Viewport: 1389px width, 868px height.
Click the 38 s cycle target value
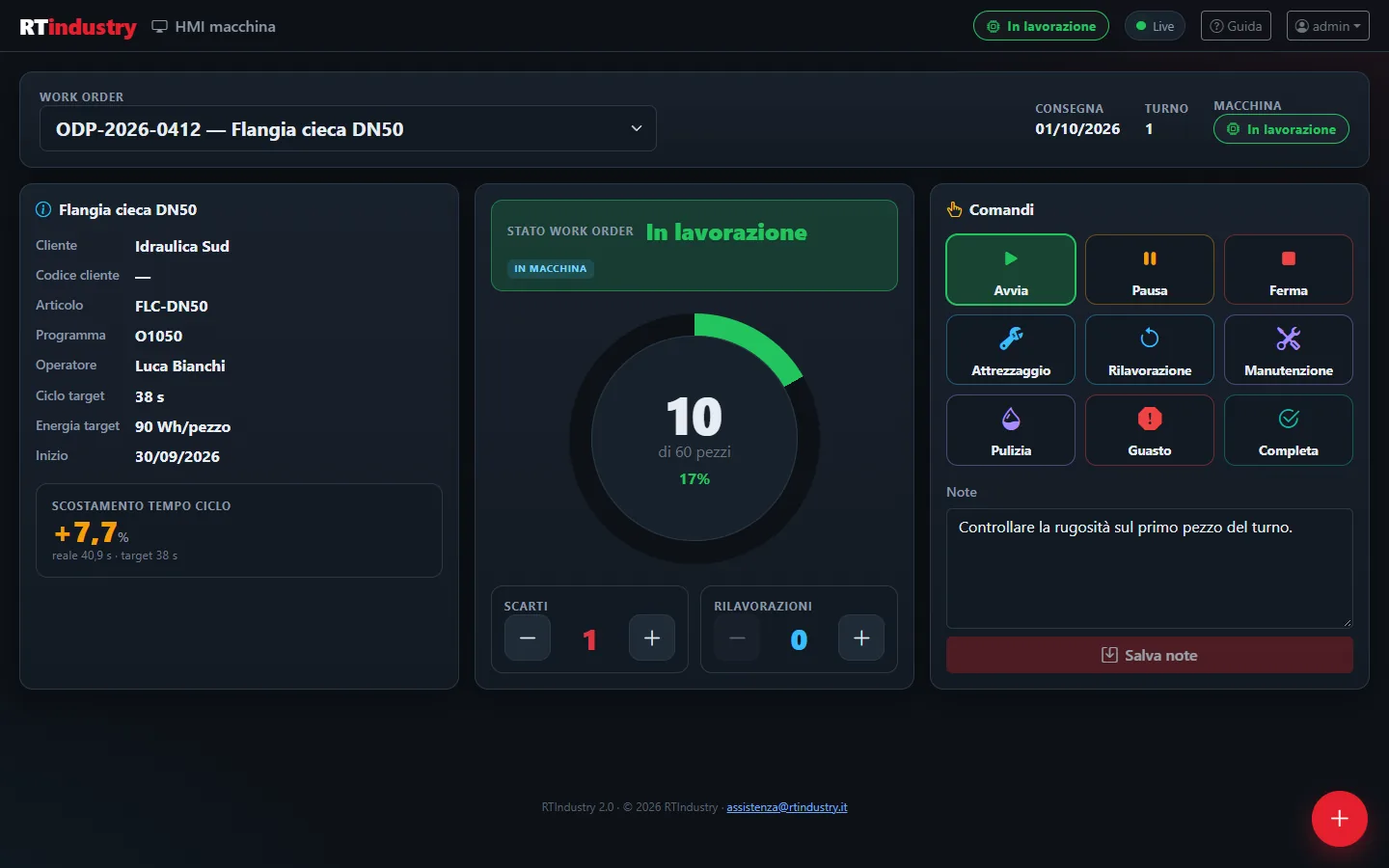point(150,396)
